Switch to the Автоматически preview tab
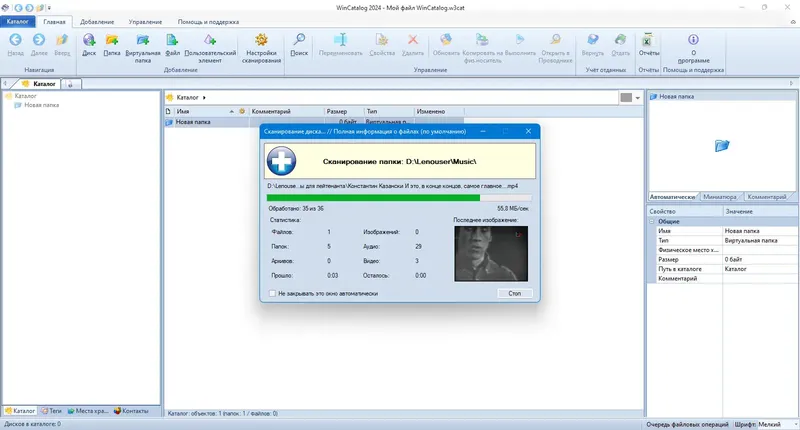This screenshot has height=430, width=800. [x=672, y=197]
